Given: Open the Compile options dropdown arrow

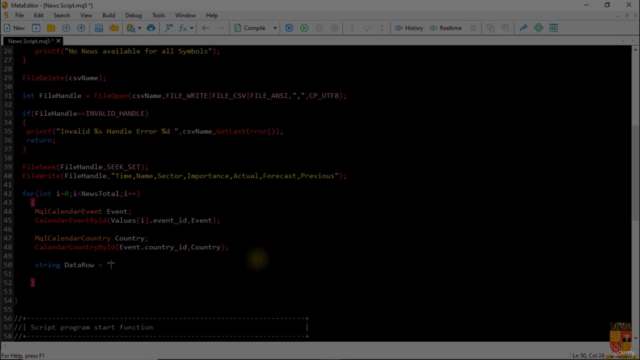Looking at the screenshot, I should tap(275, 28).
